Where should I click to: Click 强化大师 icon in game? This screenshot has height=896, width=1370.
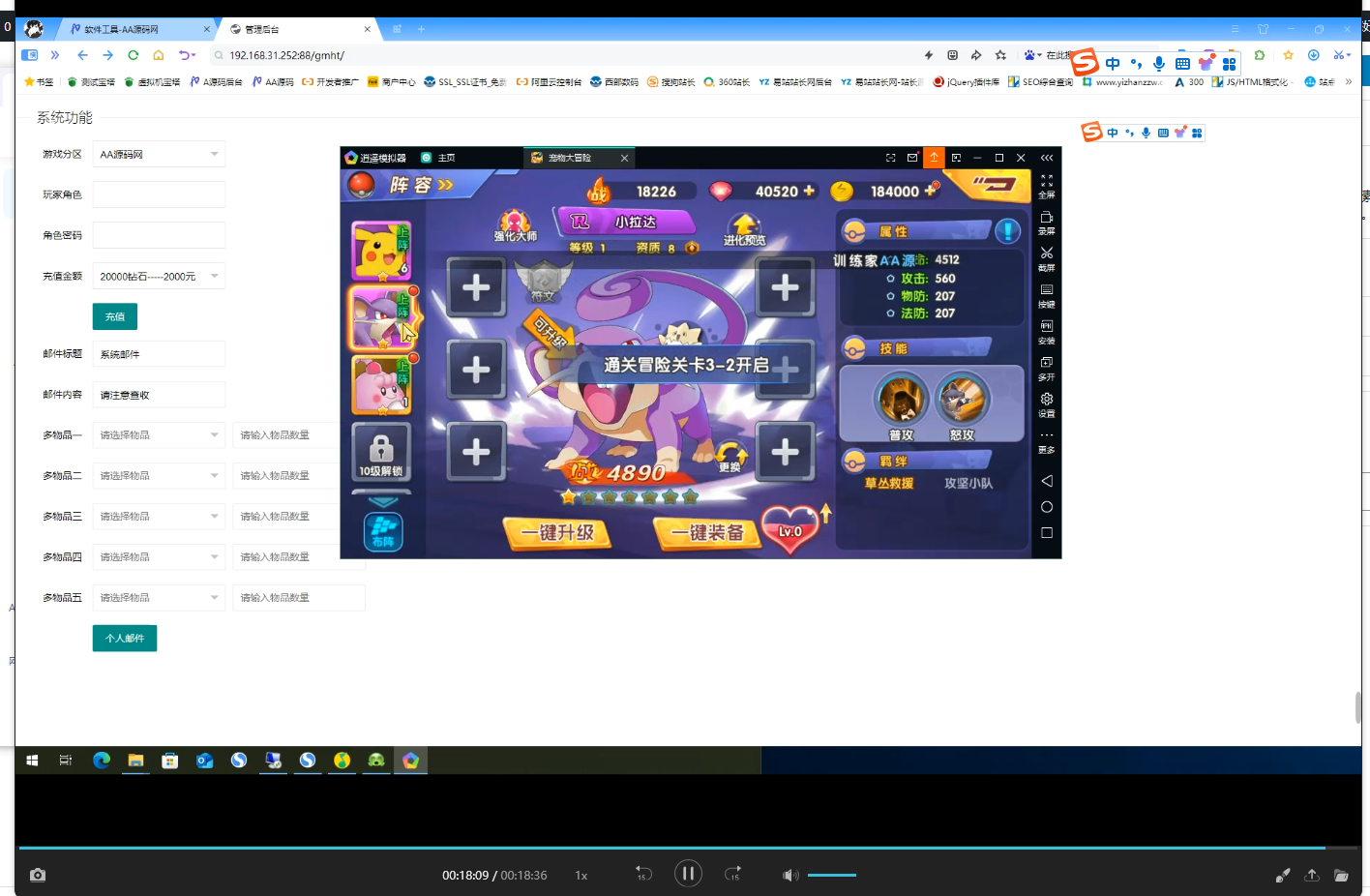[x=515, y=226]
